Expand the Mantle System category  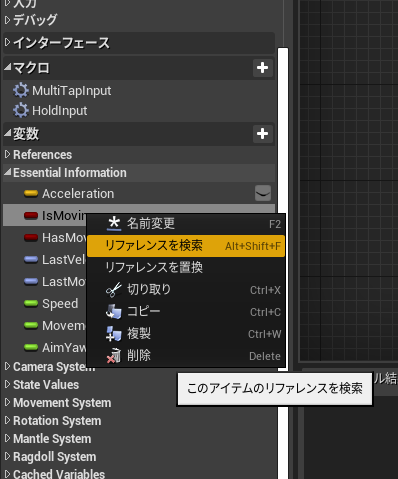[7, 439]
